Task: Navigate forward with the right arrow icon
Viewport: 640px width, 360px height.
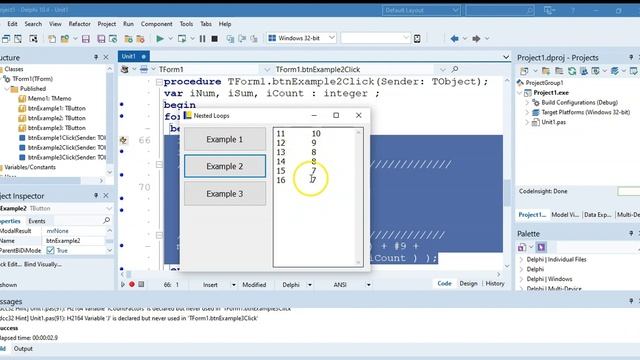Action: [476, 39]
